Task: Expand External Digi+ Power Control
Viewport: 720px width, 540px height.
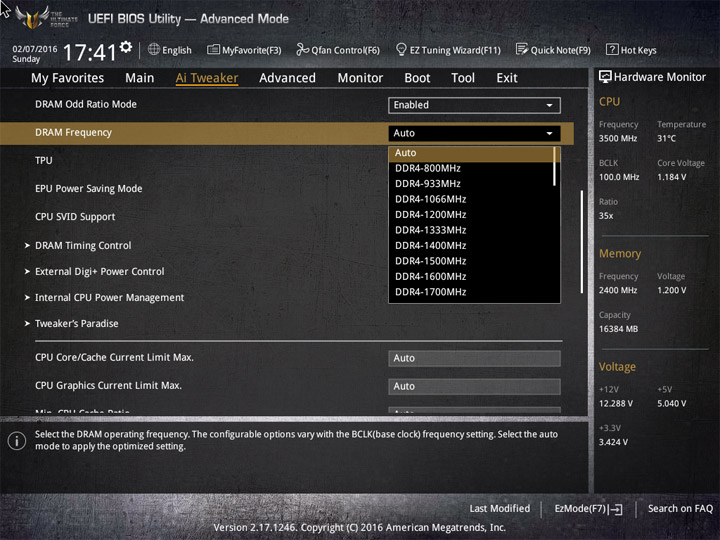Action: tap(99, 271)
